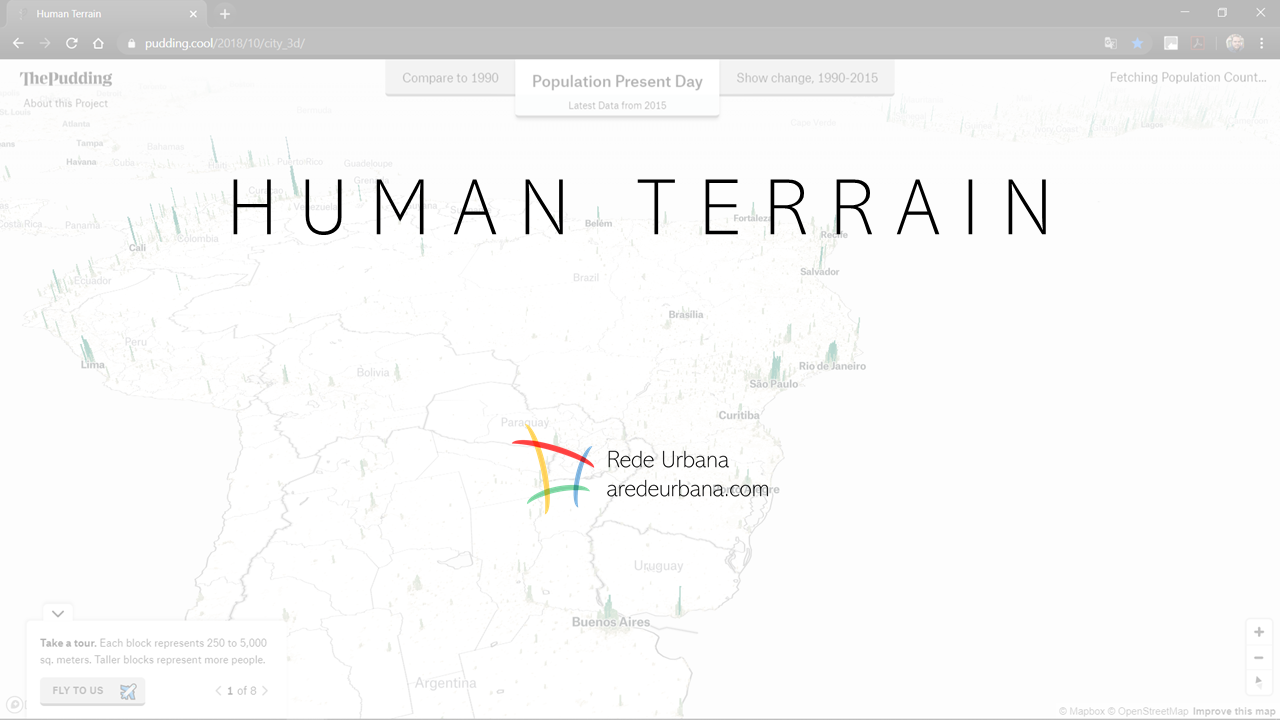Click the browser home icon
The height and width of the screenshot is (720, 1280).
pos(98,43)
